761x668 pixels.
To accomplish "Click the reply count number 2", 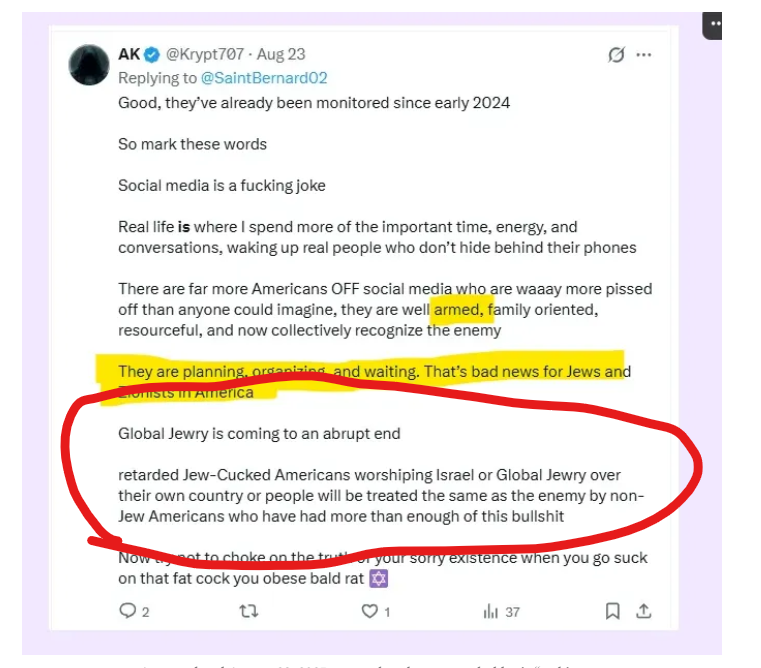I will 146,612.
